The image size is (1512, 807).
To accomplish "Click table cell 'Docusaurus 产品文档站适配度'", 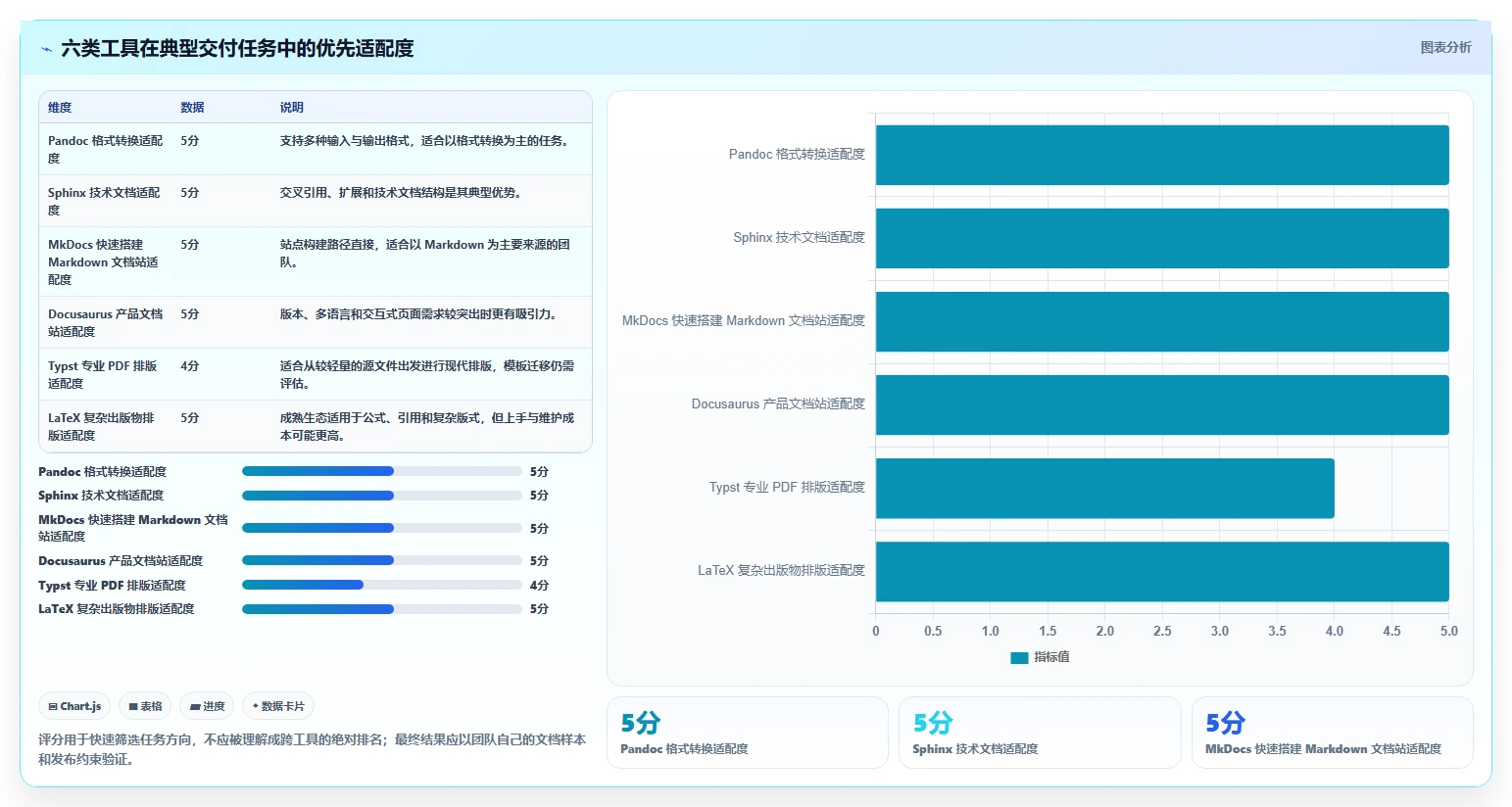I will click(106, 322).
